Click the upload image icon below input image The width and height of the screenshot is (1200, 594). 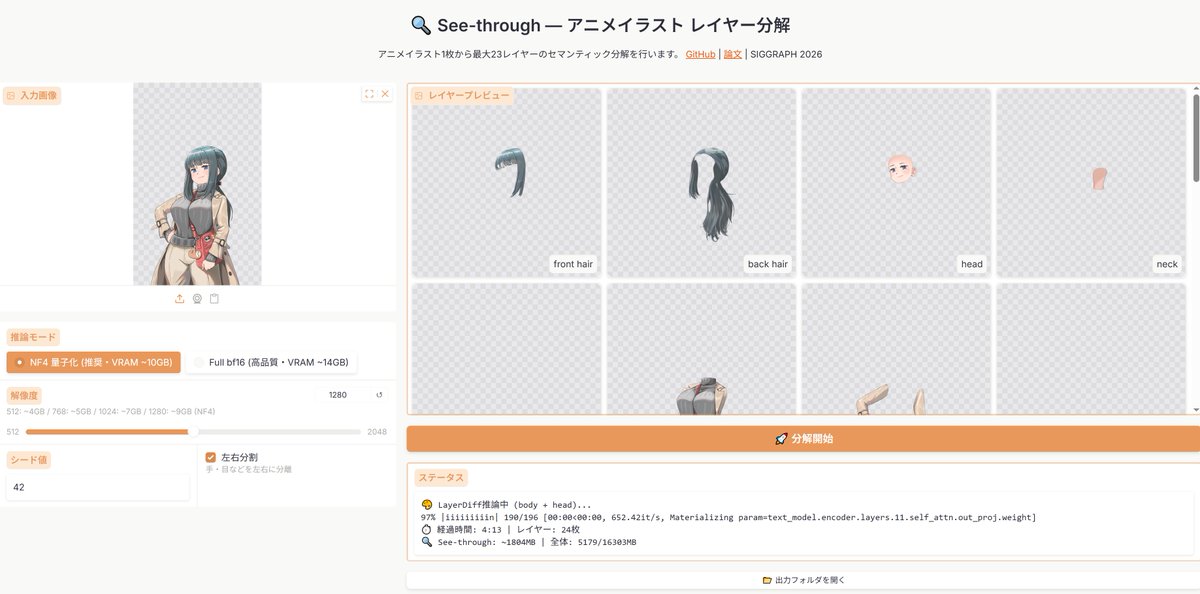click(179, 298)
